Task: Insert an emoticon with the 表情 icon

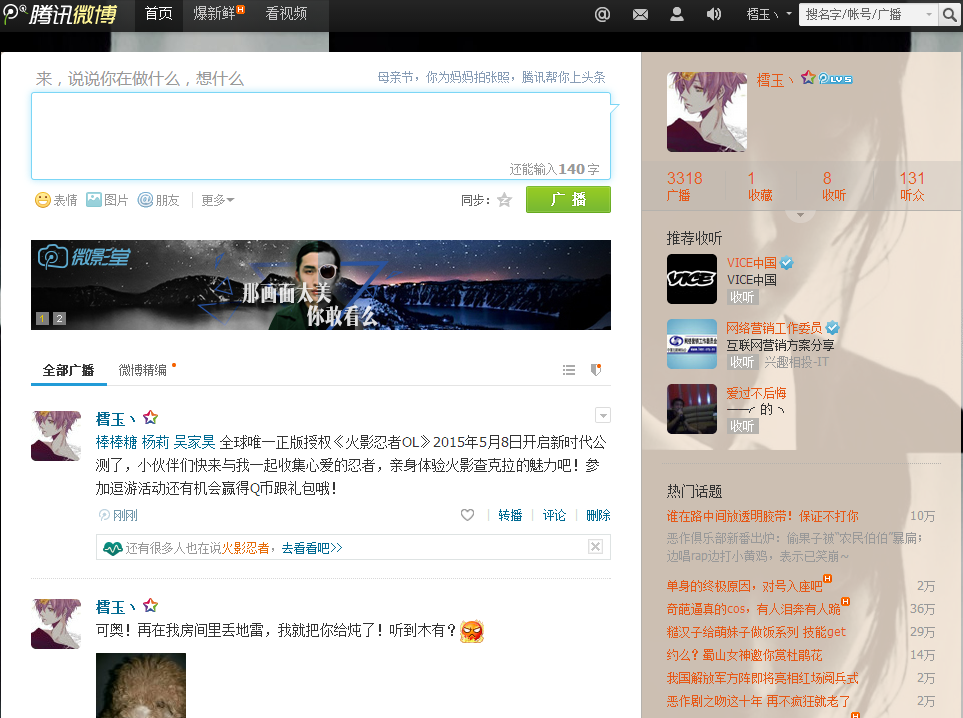Action: pos(56,200)
